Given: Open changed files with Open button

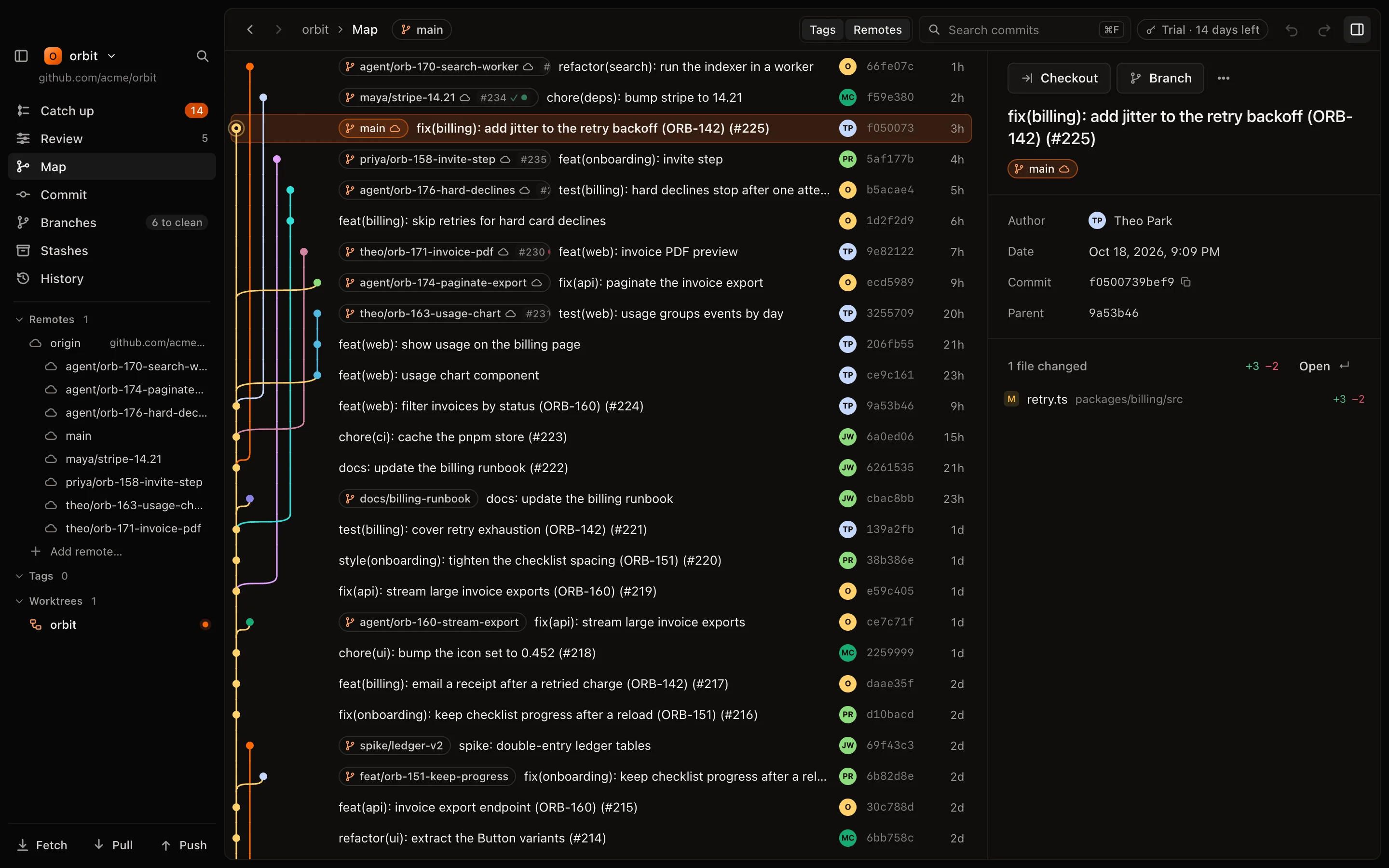Looking at the screenshot, I should click(1323, 366).
